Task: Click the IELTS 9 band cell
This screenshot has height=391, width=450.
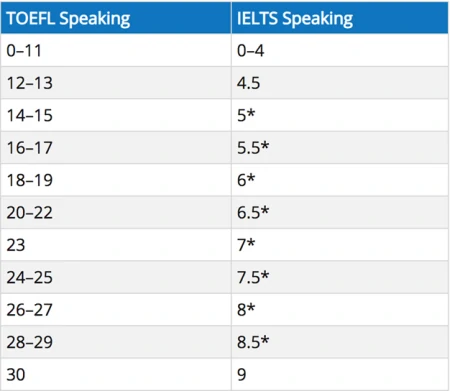Action: coord(340,374)
